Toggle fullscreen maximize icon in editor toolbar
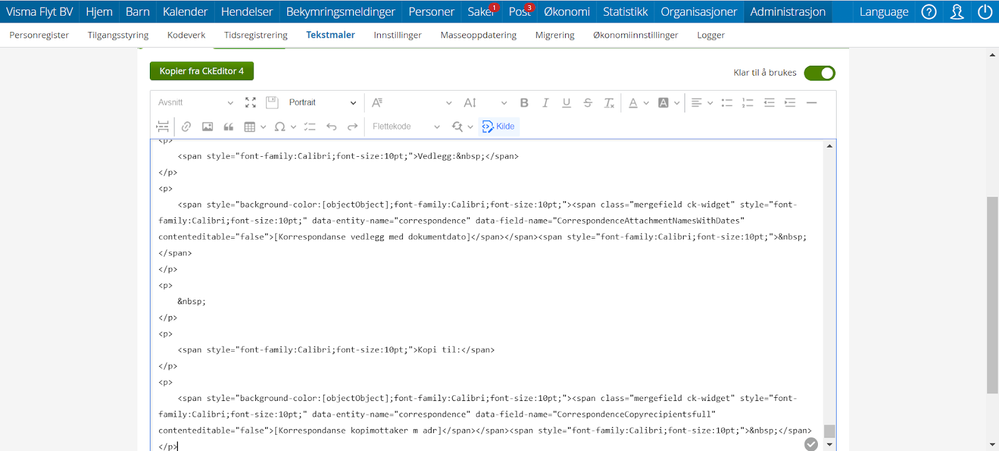 pos(251,103)
